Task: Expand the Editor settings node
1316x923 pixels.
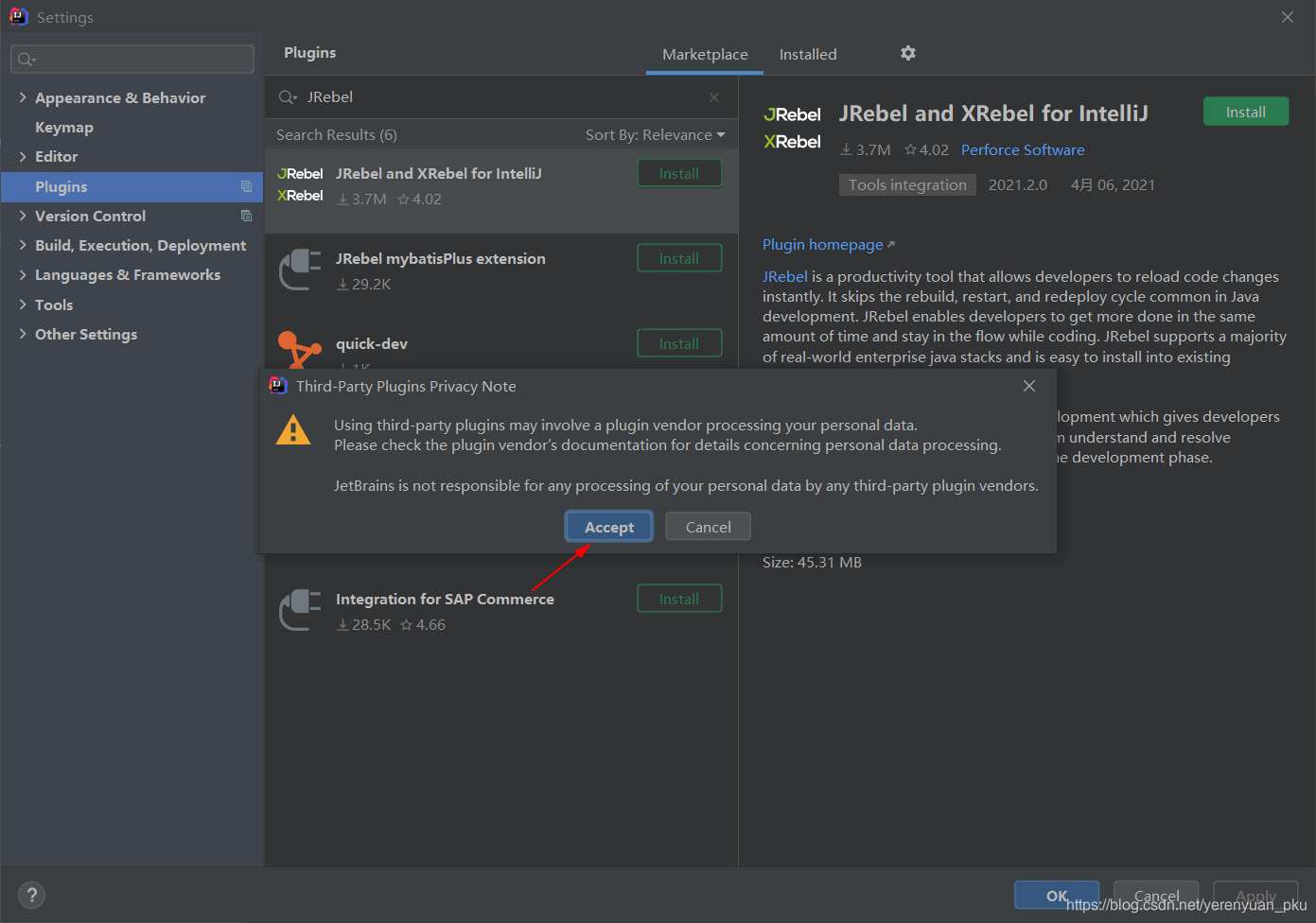Action: pos(23,156)
